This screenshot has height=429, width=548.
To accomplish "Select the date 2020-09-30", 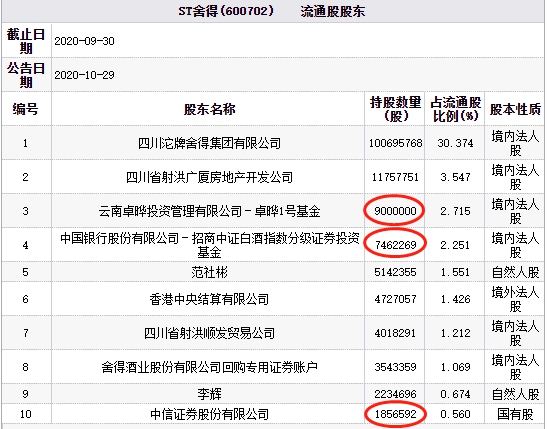I will [x=84, y=41].
